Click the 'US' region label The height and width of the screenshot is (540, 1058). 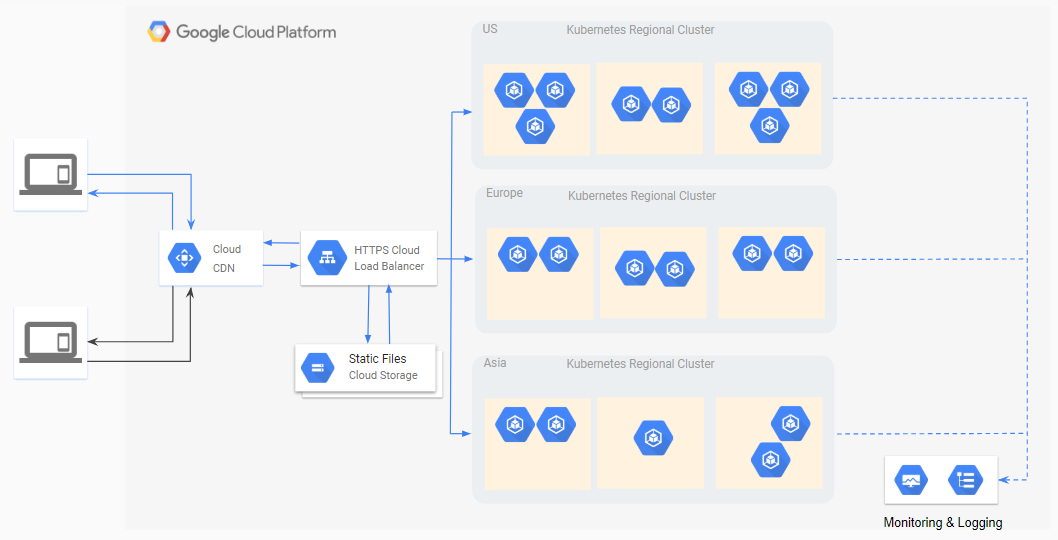click(490, 29)
